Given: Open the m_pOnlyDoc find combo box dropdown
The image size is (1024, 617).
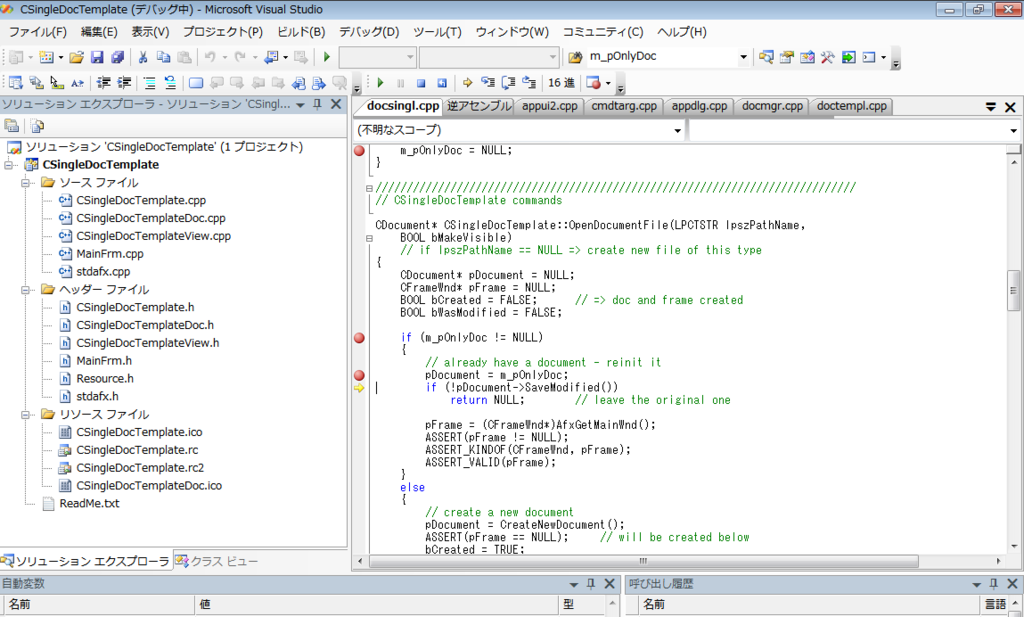Looking at the screenshot, I should pos(743,57).
